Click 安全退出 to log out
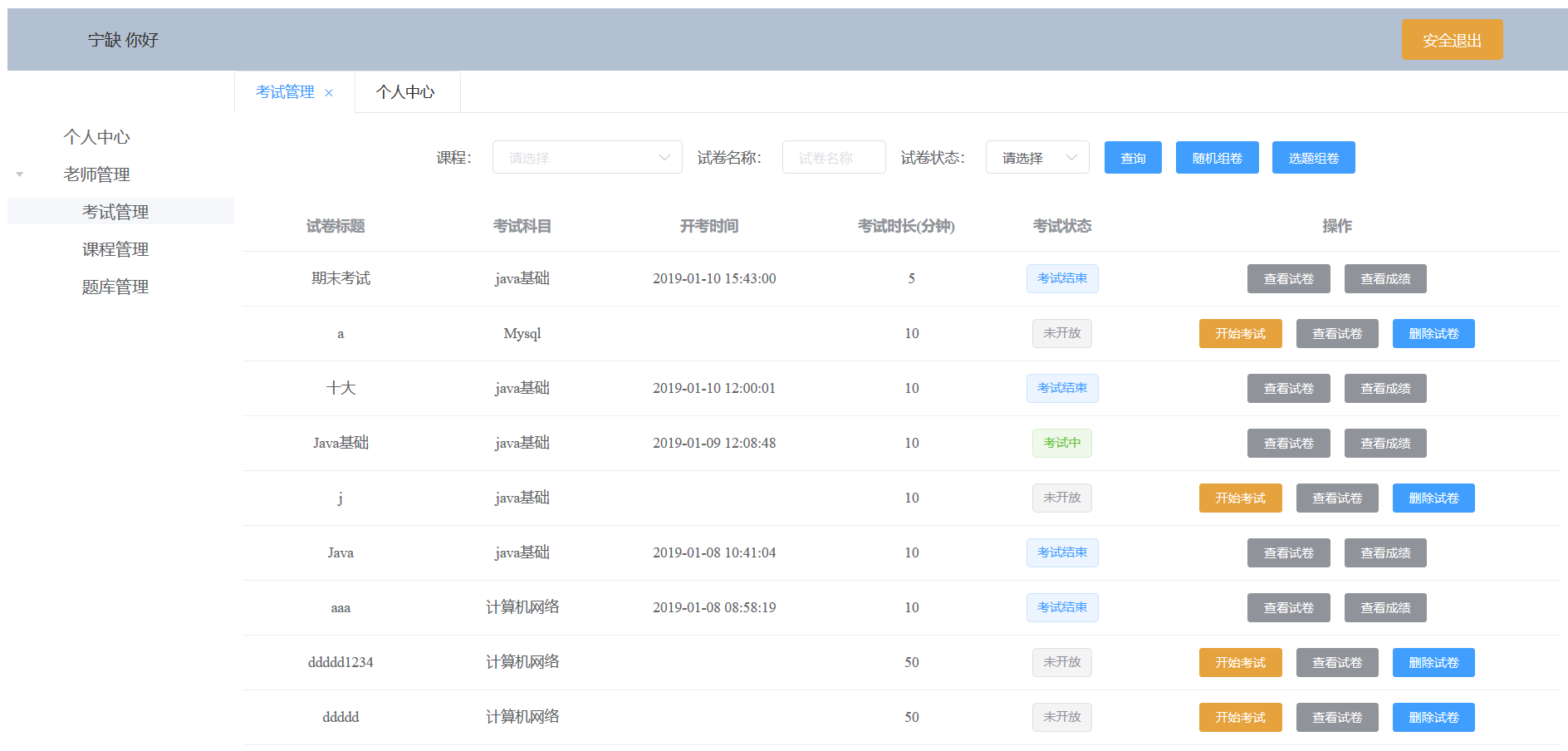Screen dimensions: 1568x751 coord(1451,39)
